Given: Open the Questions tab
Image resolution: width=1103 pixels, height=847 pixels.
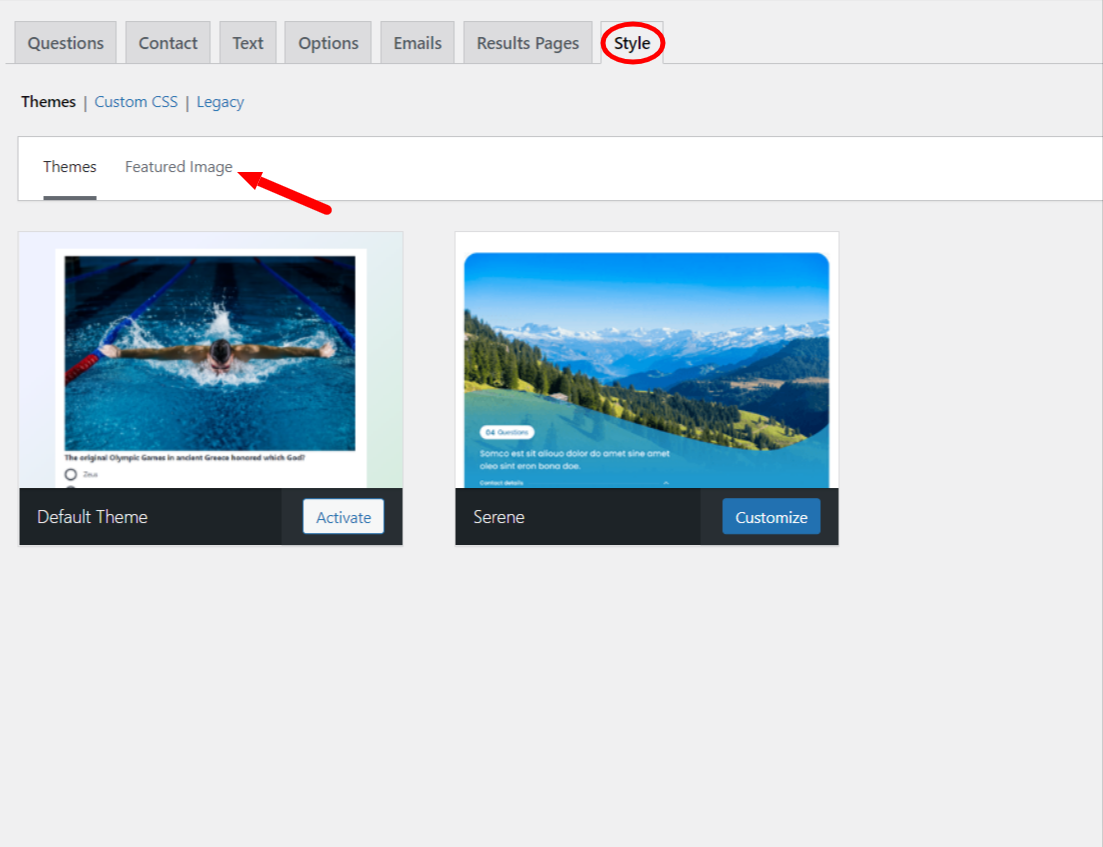Looking at the screenshot, I should [x=65, y=43].
